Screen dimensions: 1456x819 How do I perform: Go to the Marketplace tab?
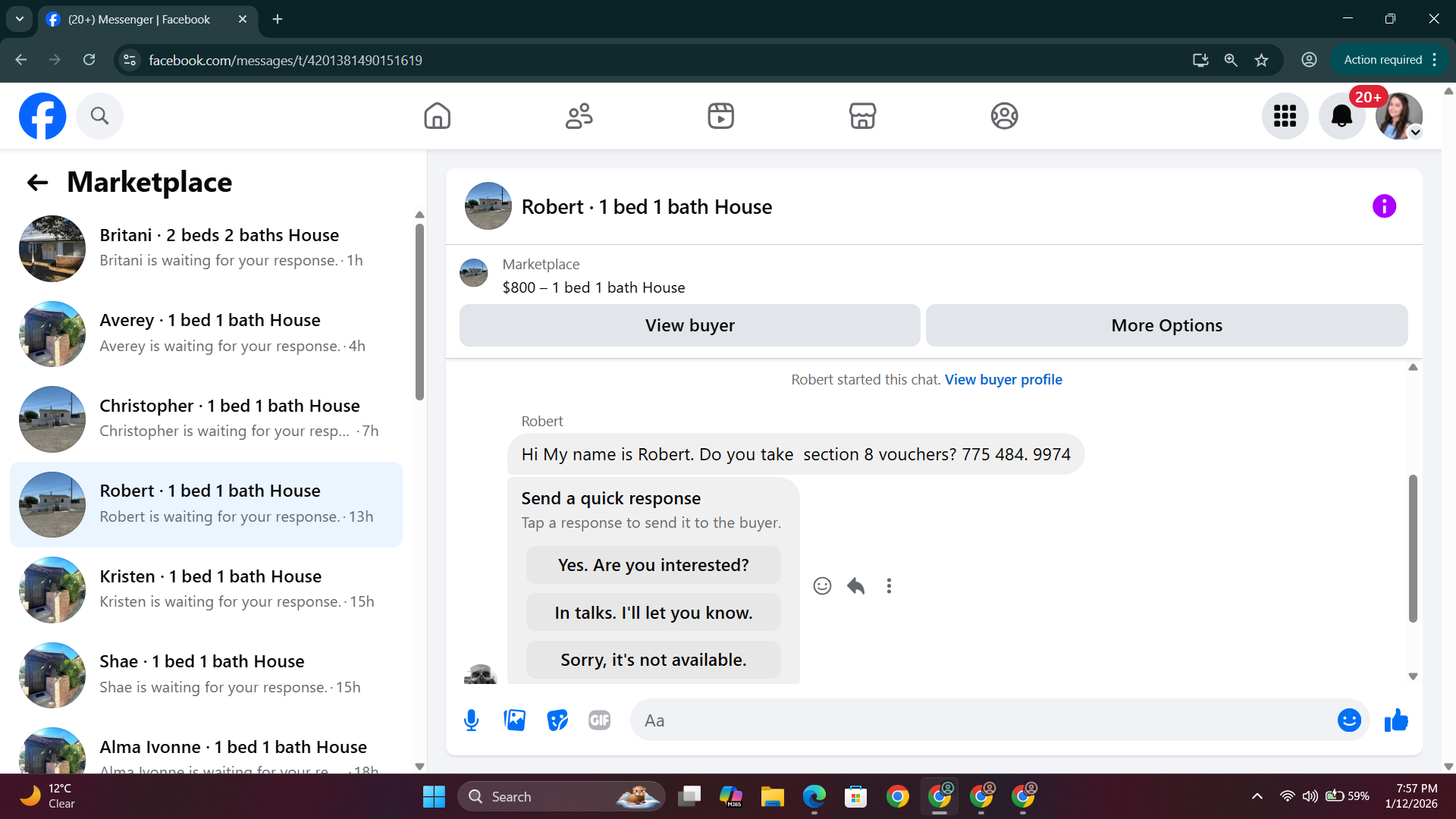pyautogui.click(x=862, y=116)
